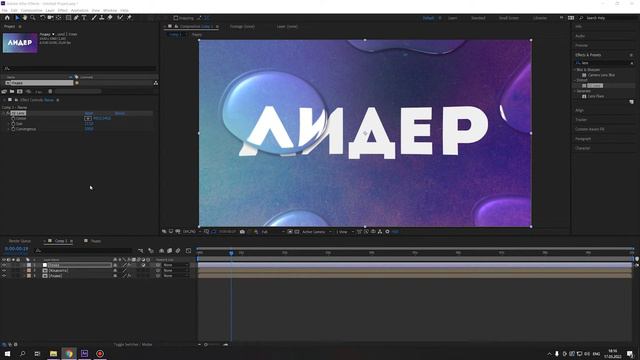640x360 pixels.
Task: Click top layer label color swatch
Action: [x=29, y=265]
